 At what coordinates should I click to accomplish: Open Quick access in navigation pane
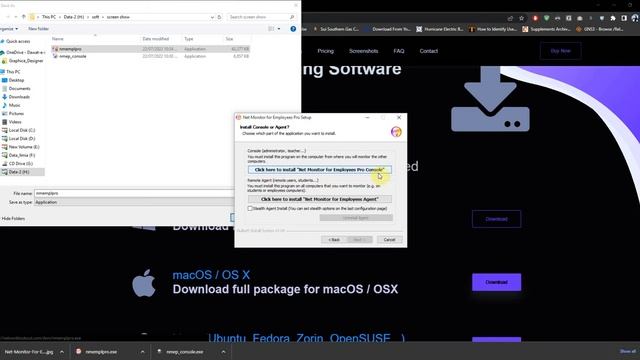[18, 41]
